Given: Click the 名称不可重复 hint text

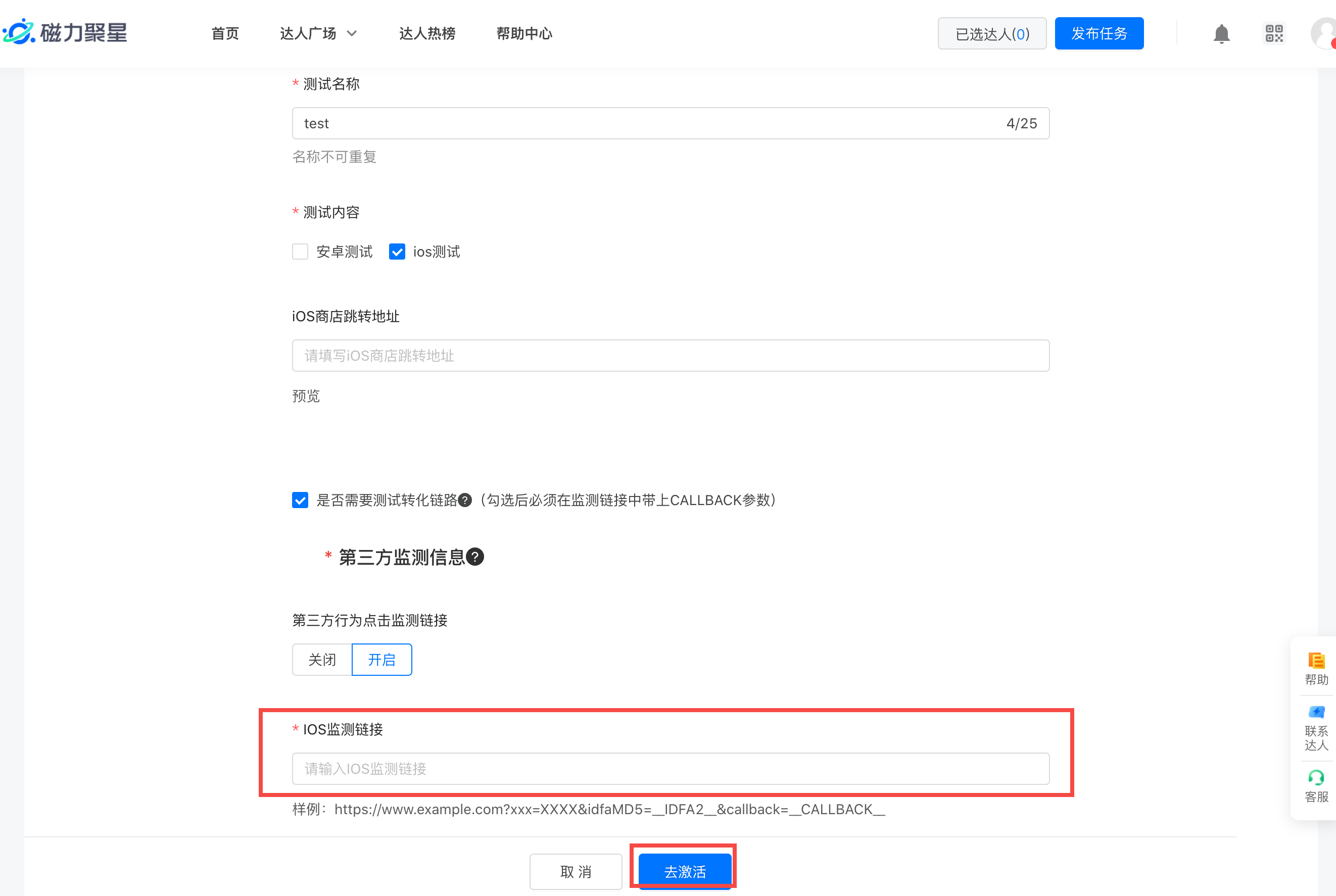Looking at the screenshot, I should [335, 157].
